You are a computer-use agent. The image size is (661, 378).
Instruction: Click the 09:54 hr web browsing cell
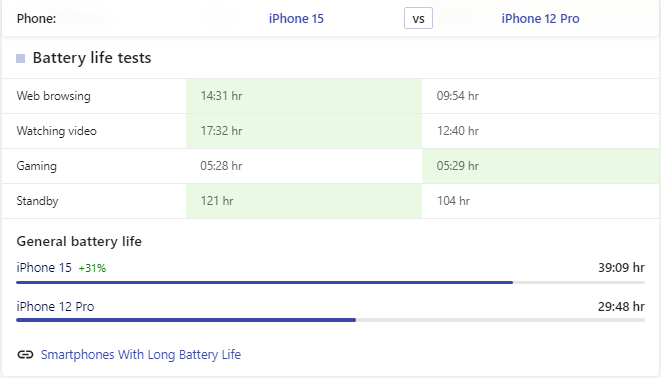tap(541, 96)
